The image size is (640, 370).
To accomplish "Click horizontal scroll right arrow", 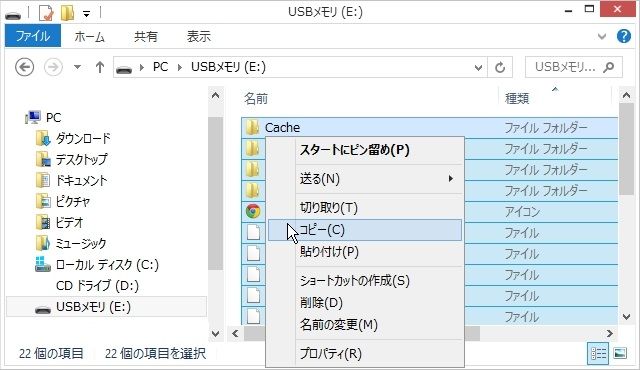I will point(609,333).
